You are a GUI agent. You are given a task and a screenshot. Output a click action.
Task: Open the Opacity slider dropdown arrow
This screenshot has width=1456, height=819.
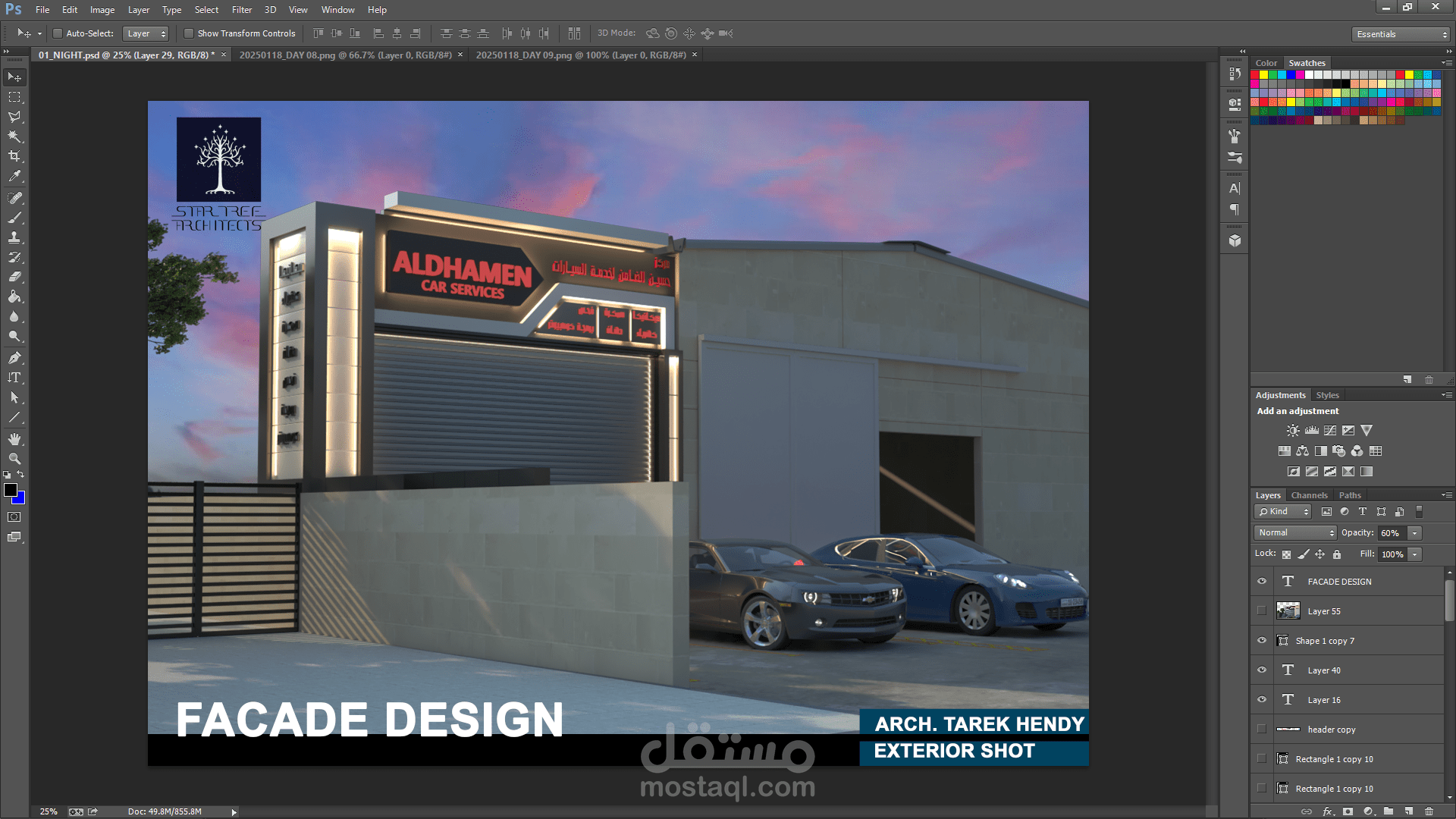tap(1414, 533)
